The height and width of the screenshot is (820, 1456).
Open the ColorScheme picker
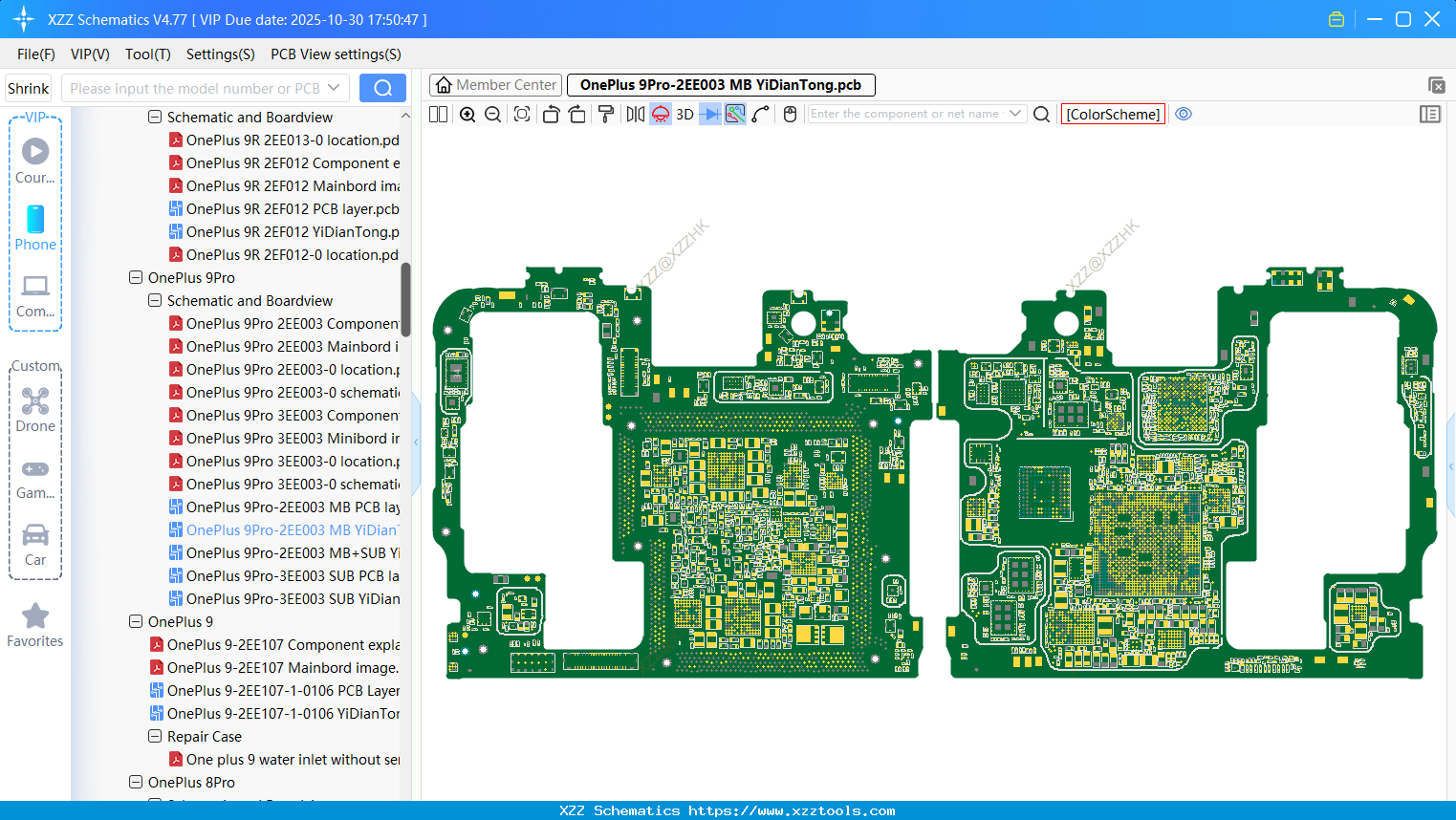click(x=1113, y=115)
